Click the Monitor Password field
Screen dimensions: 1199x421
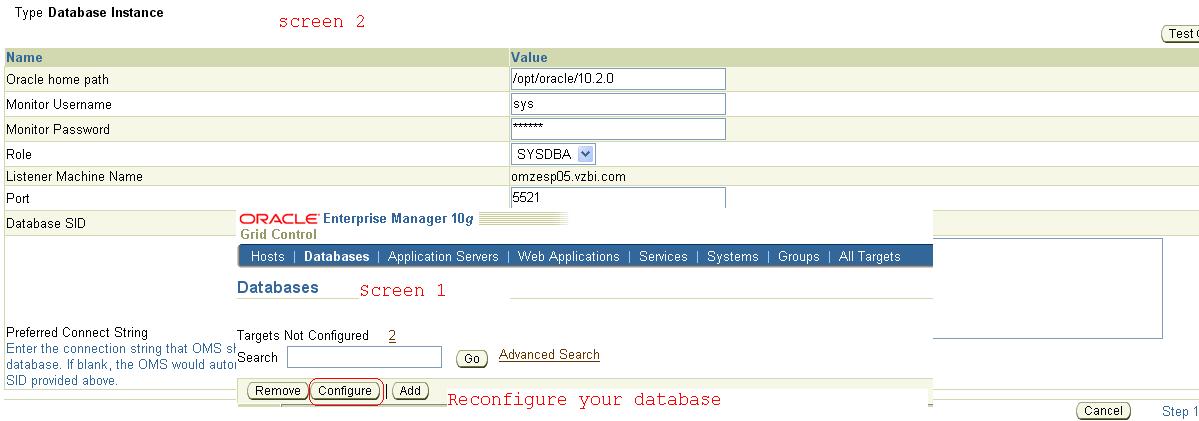coord(617,129)
